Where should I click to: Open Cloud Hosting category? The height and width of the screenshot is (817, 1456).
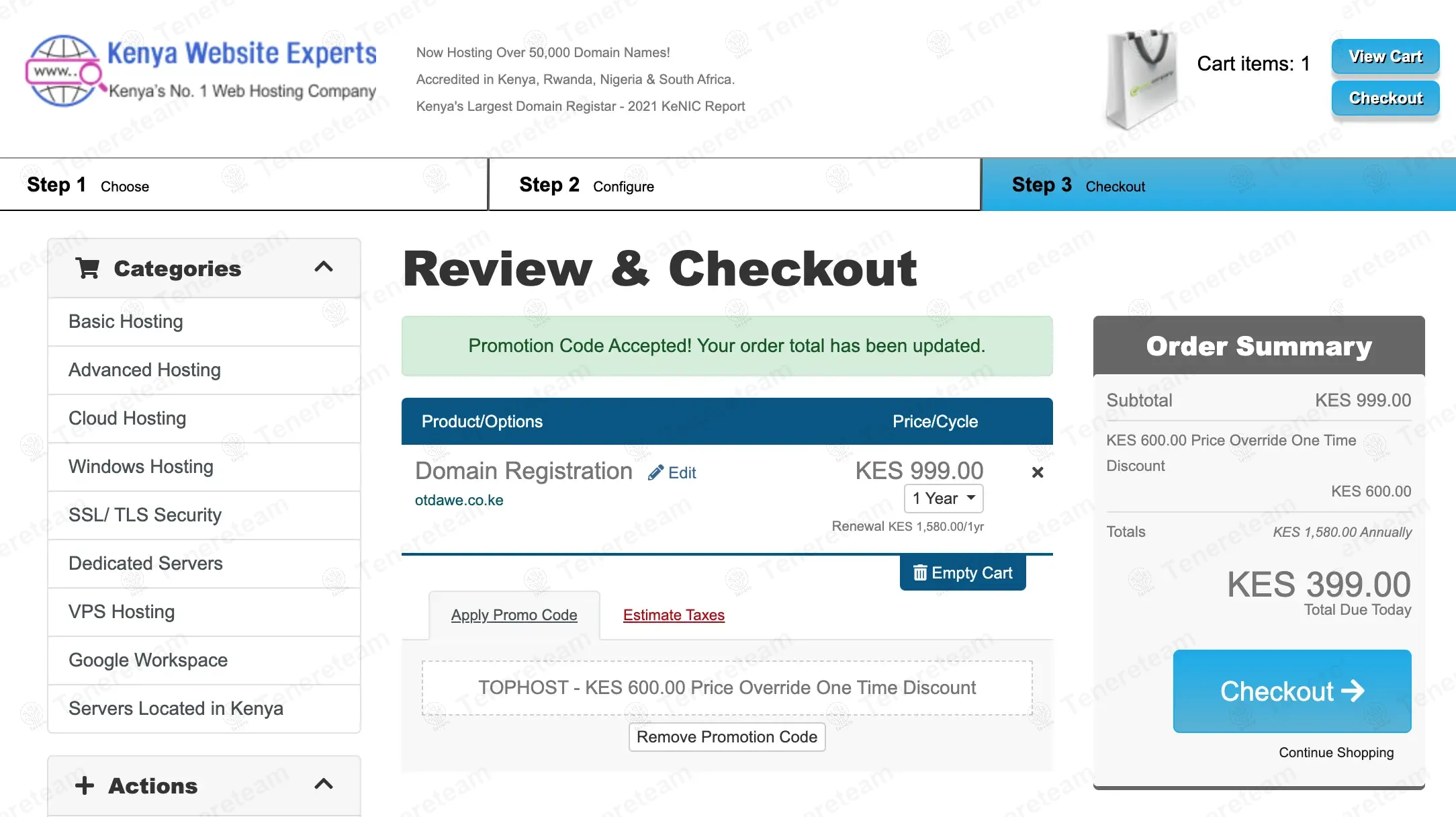point(204,419)
